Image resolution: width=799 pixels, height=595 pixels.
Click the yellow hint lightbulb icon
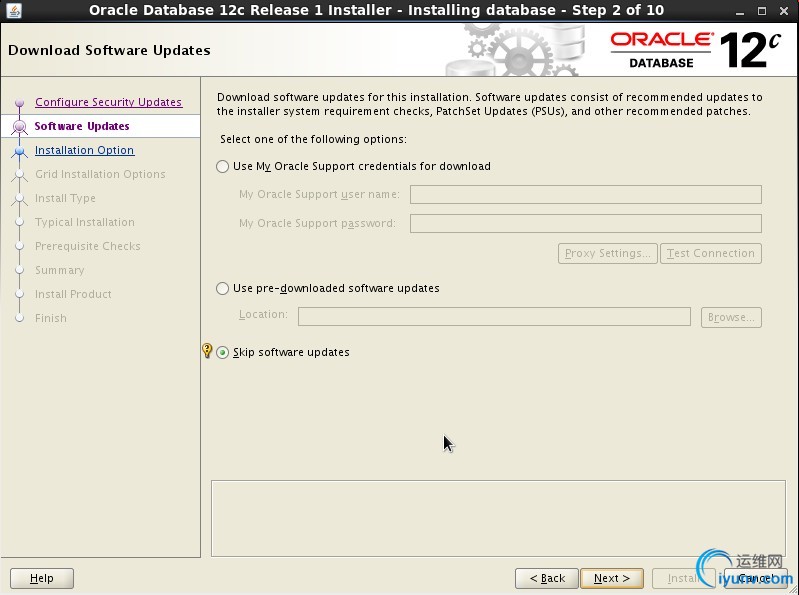(207, 350)
